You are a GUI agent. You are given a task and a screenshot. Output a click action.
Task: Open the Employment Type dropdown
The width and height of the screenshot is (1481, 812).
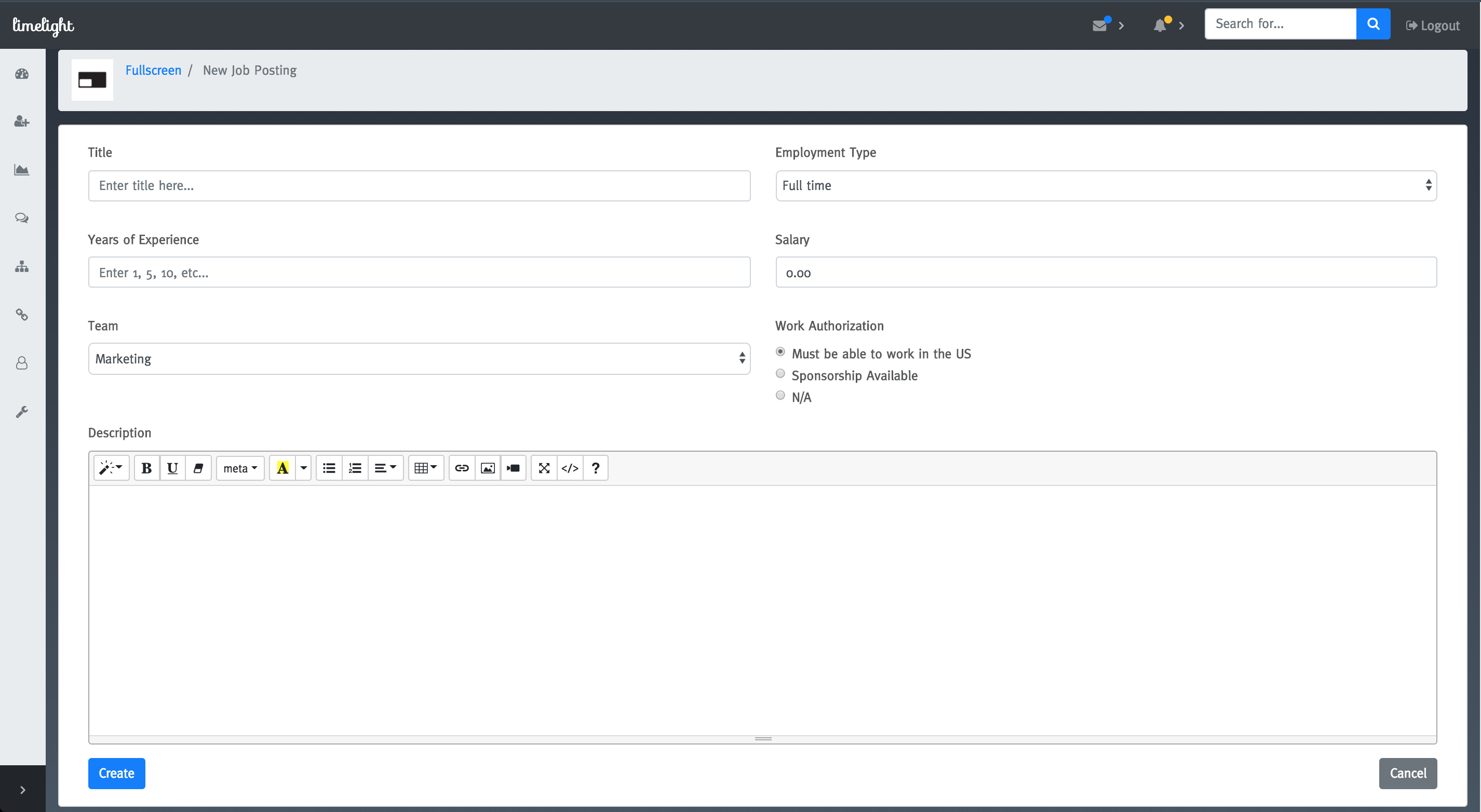pos(1106,186)
